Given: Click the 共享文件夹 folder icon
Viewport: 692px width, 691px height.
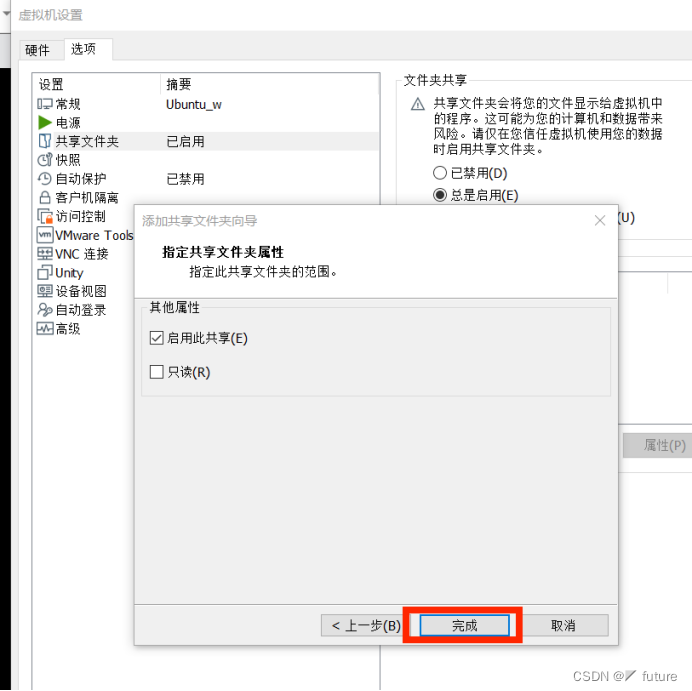Looking at the screenshot, I should (x=45, y=141).
